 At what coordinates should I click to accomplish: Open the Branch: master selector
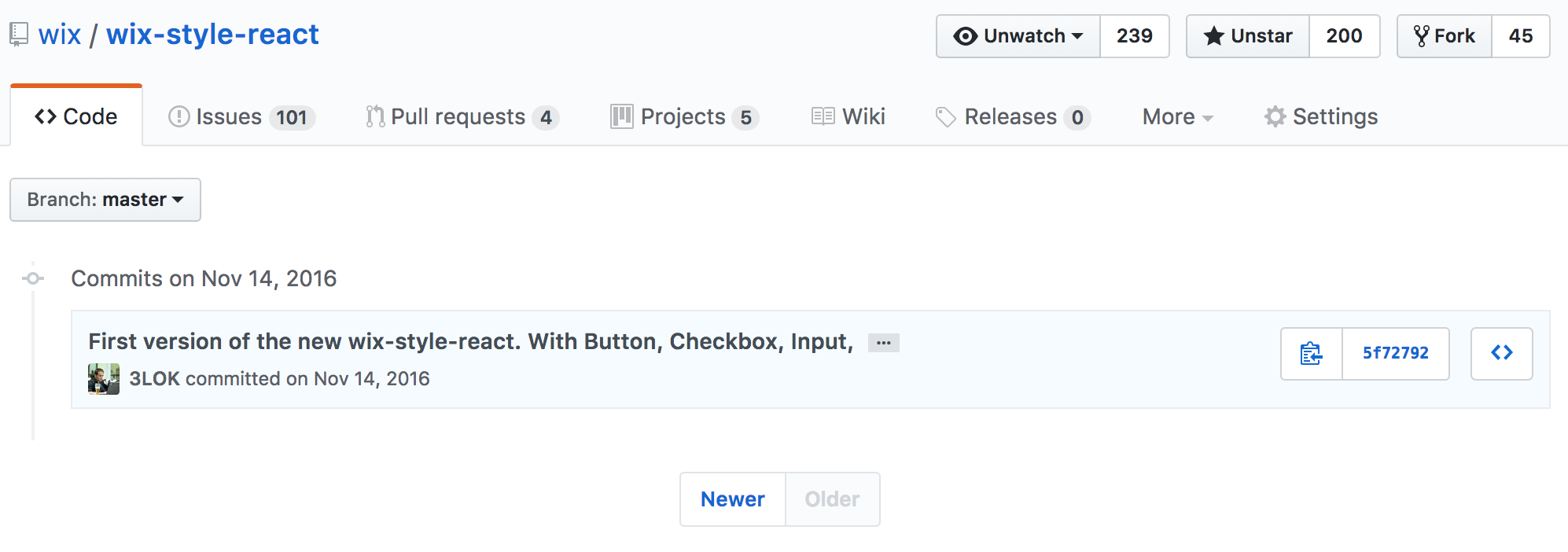pos(105,200)
